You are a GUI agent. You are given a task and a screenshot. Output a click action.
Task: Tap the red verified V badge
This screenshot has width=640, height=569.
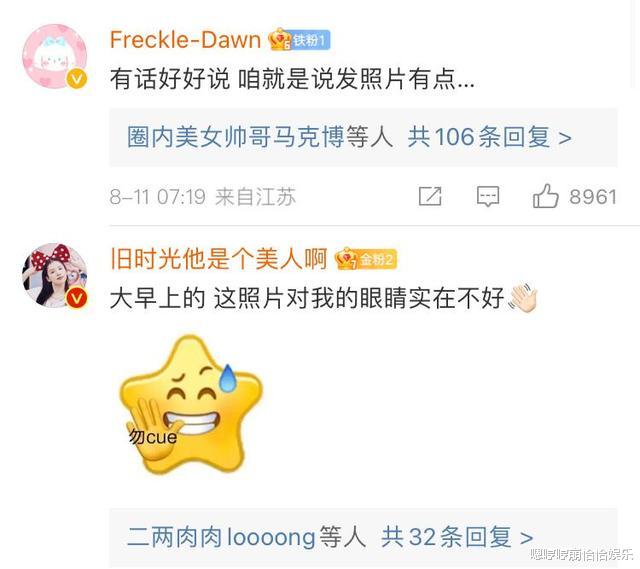pyautogui.click(x=76, y=298)
